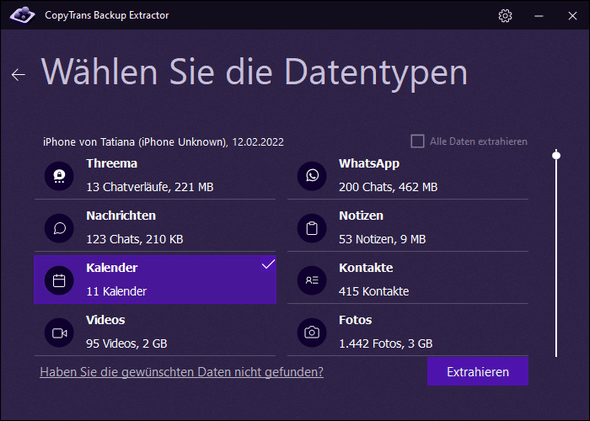Viewport: 590px width, 421px height.
Task: Click the 'Alle Daten extrahieren' label text
Action: point(479,141)
